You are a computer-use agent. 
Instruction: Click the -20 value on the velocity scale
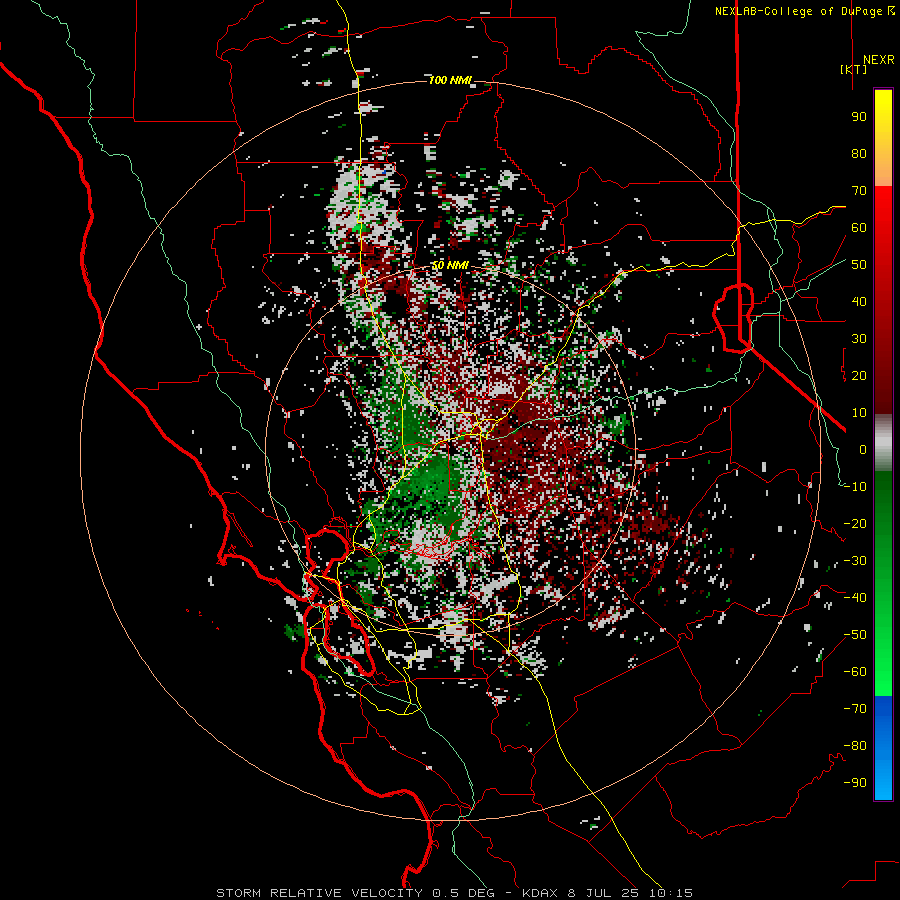pyautogui.click(x=855, y=523)
